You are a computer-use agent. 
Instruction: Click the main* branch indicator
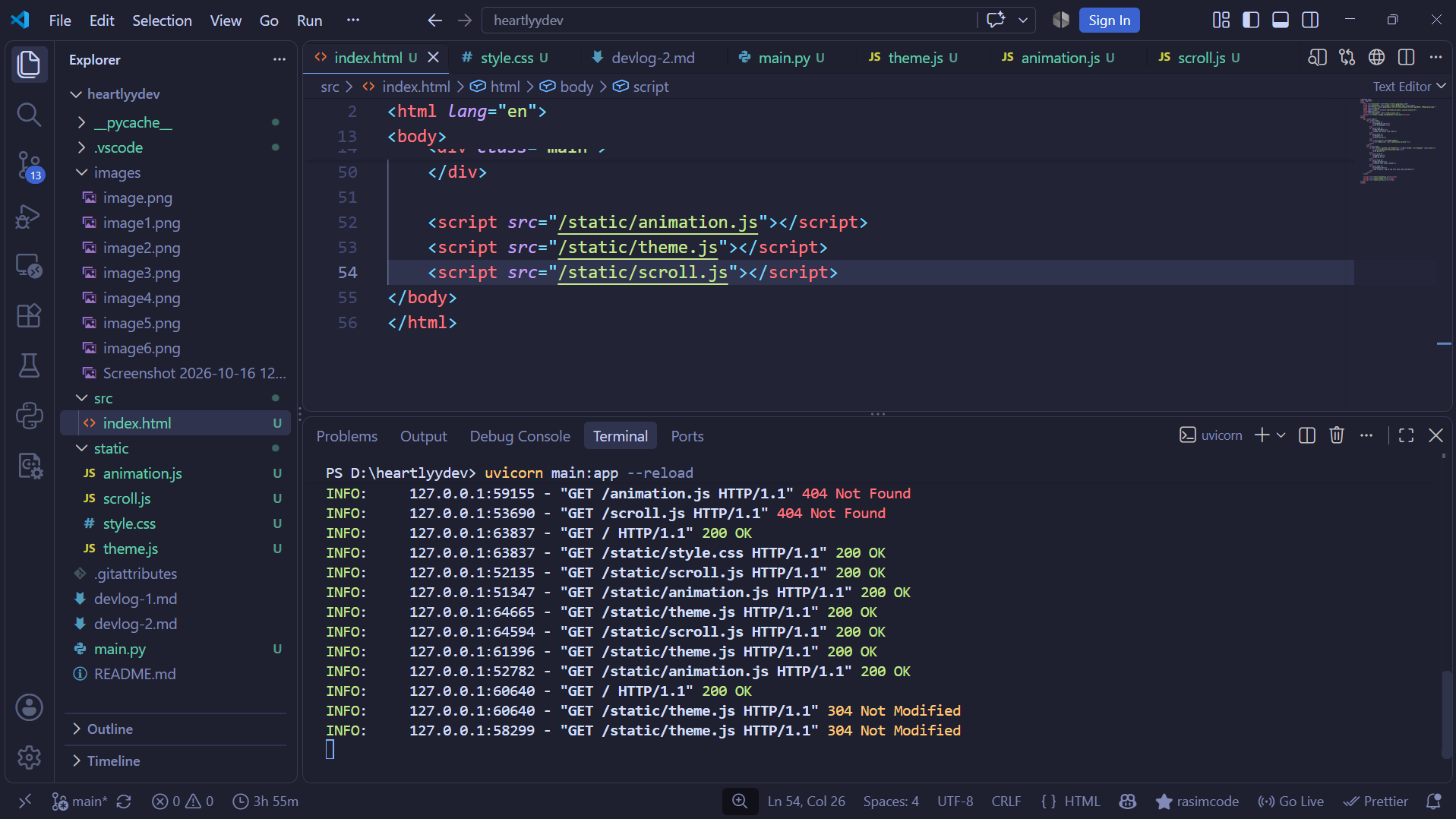80,801
